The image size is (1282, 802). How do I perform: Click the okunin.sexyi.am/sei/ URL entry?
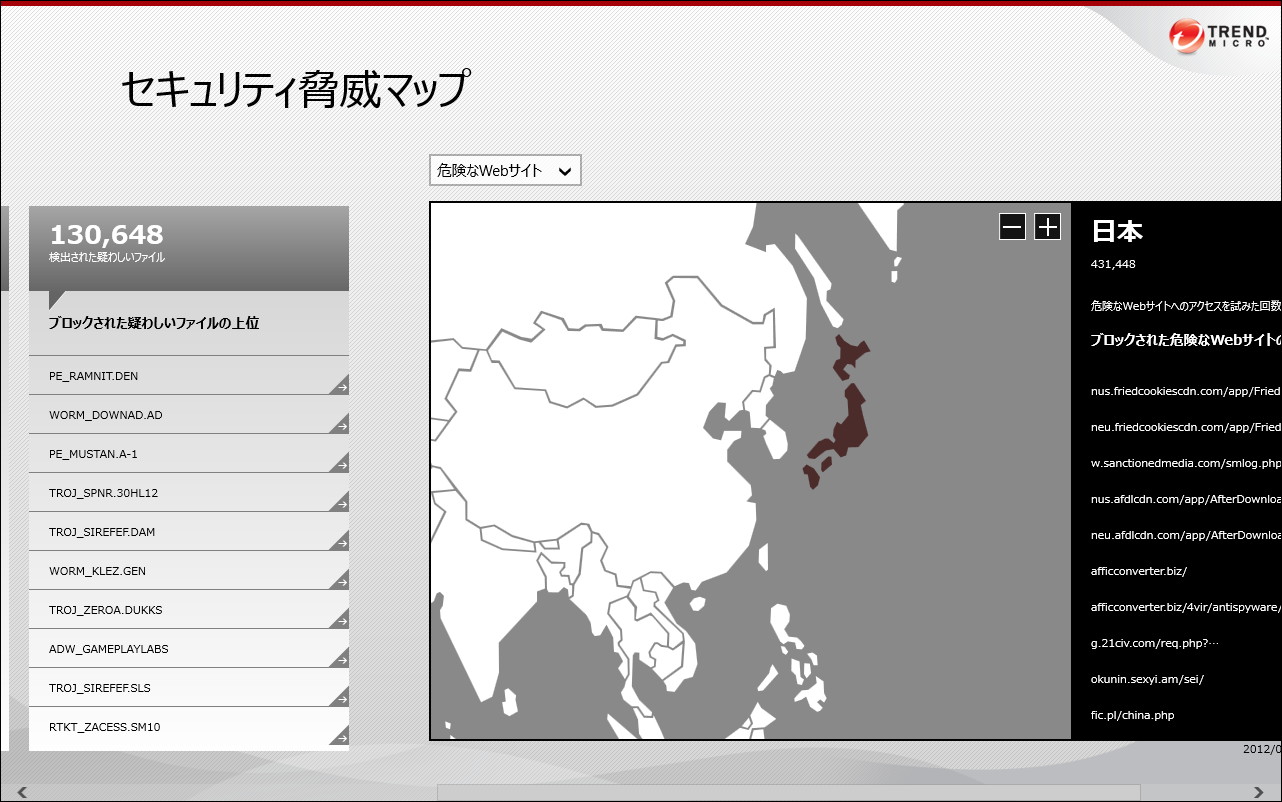(1147, 679)
